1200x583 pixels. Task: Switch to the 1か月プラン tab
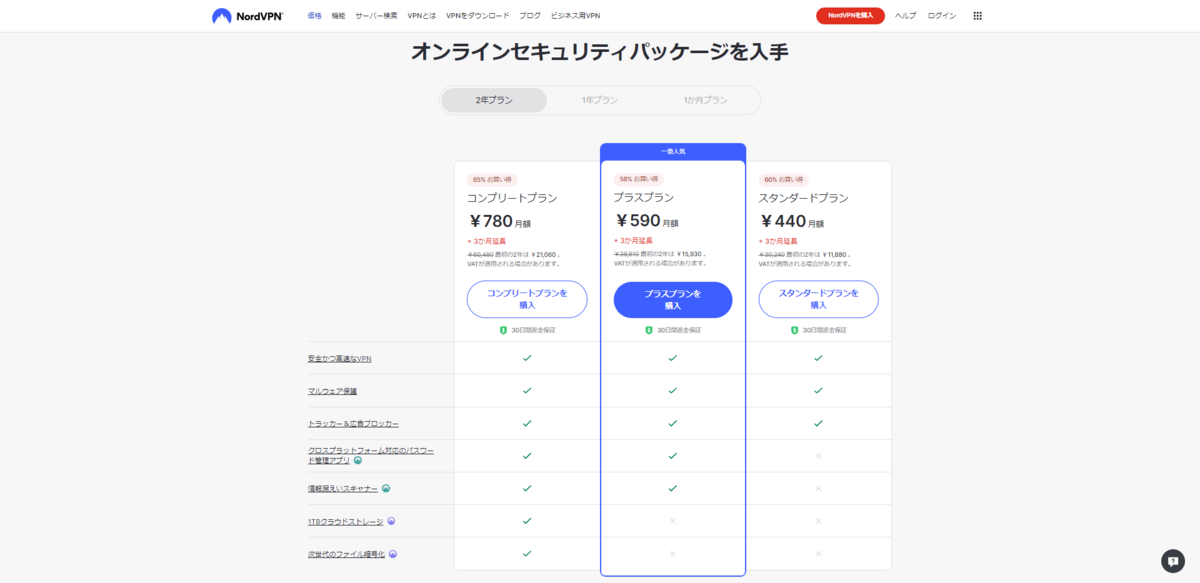[706, 100]
